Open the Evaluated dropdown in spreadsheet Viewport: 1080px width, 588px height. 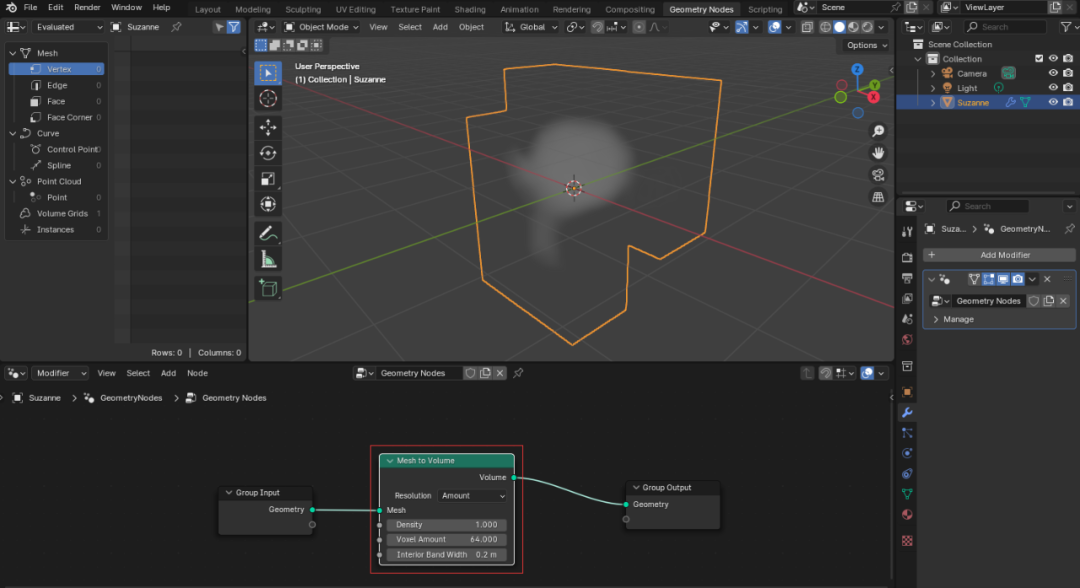(67, 27)
